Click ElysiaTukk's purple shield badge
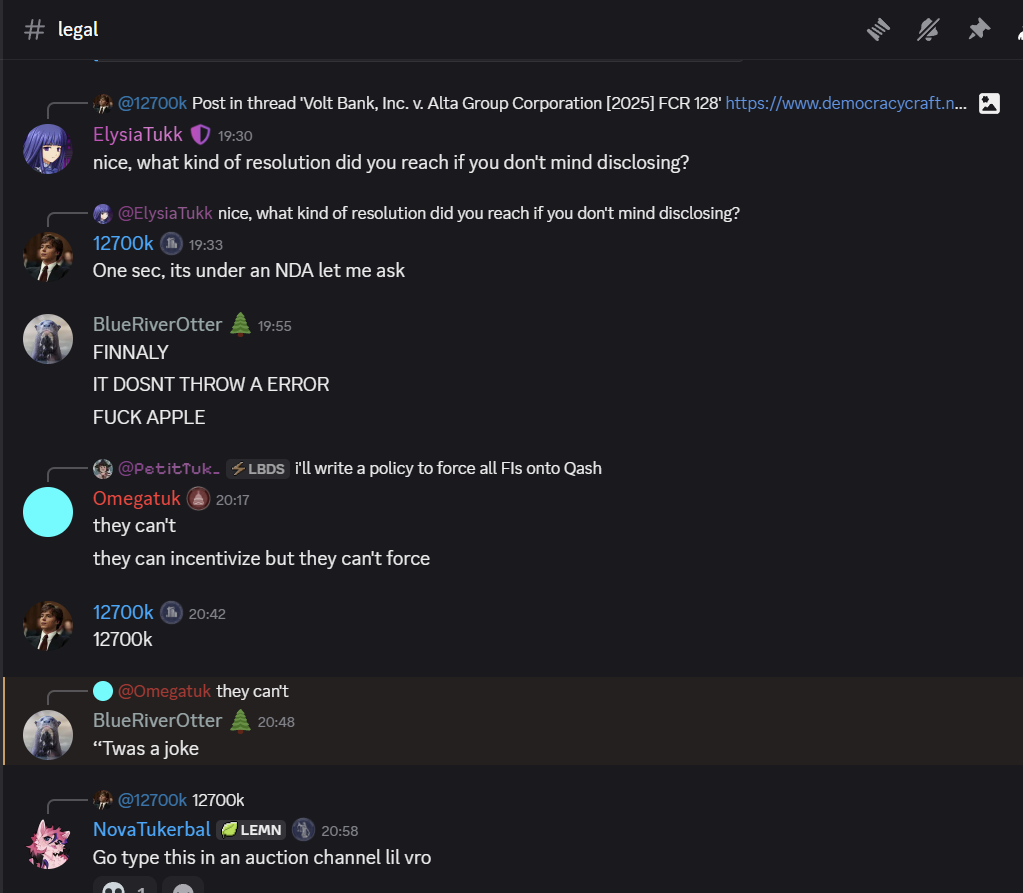The width and height of the screenshot is (1023, 893). click(201, 135)
